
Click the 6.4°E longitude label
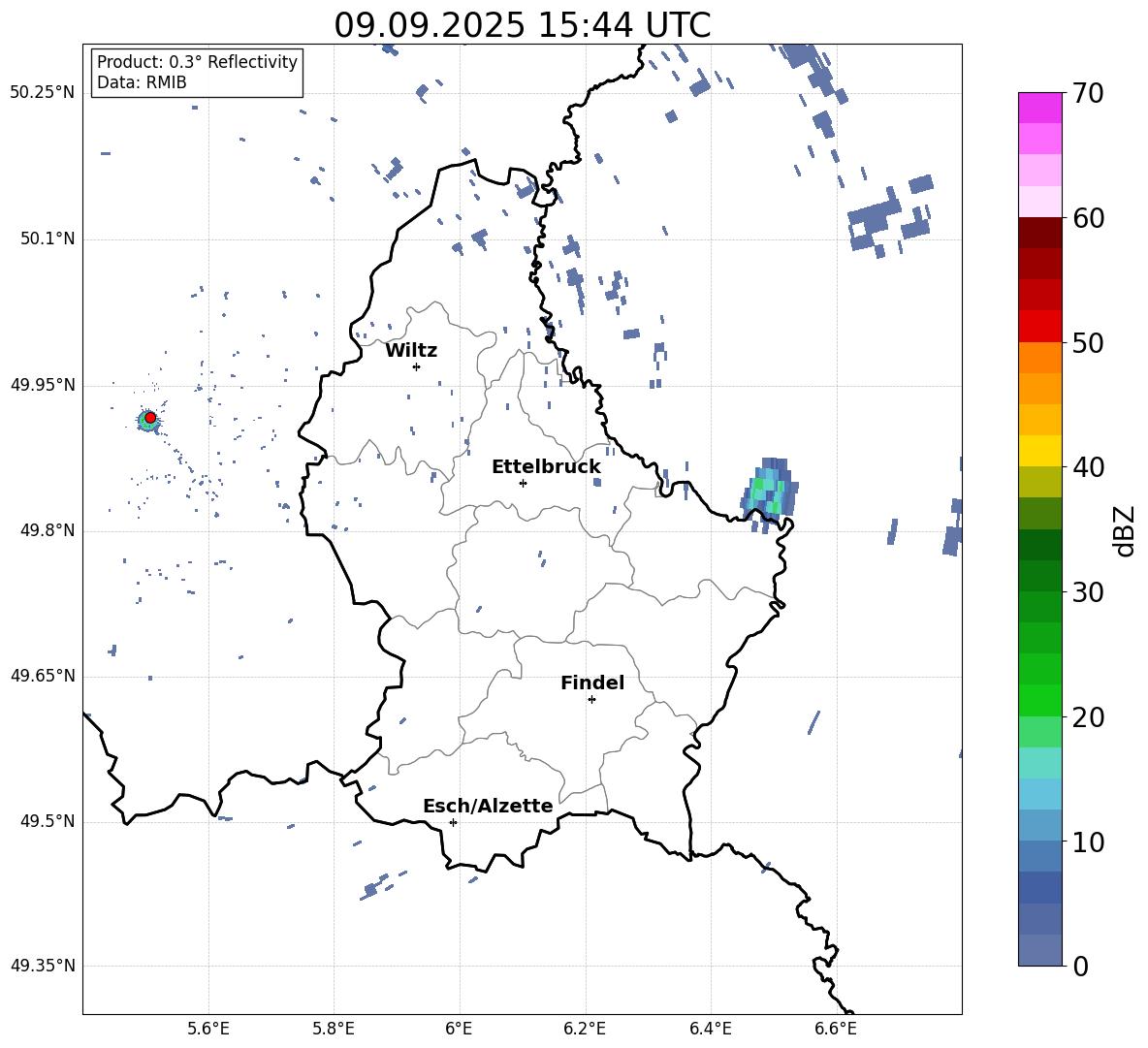click(x=711, y=1029)
